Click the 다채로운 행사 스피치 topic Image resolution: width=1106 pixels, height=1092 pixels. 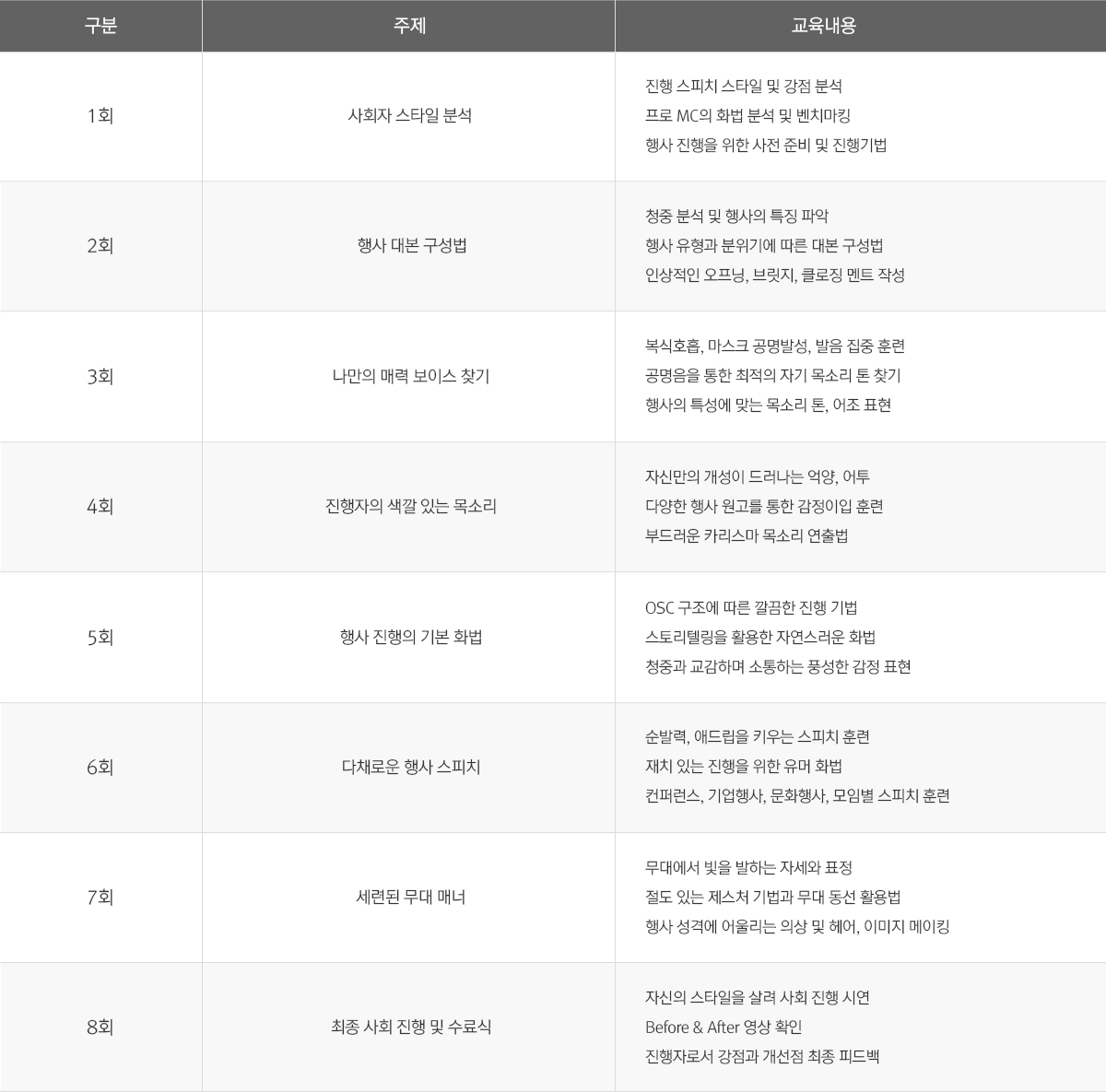pyautogui.click(x=409, y=768)
